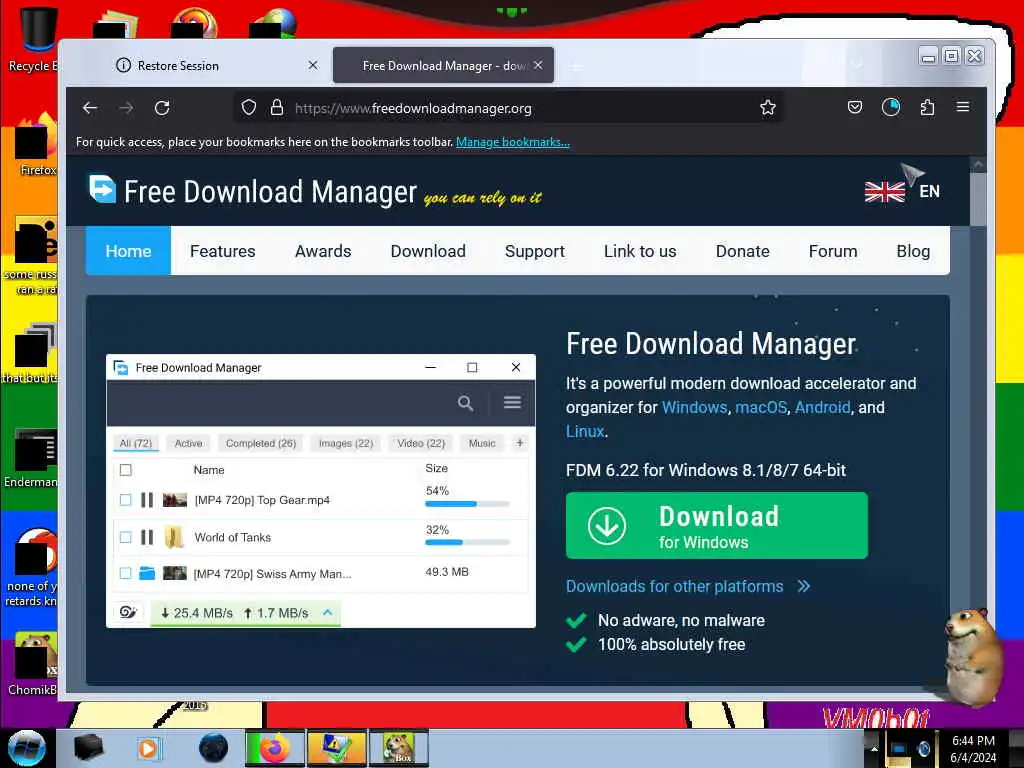Screen dimensions: 1024x768
Task: Click the UK flag language icon
Action: [x=885, y=191]
